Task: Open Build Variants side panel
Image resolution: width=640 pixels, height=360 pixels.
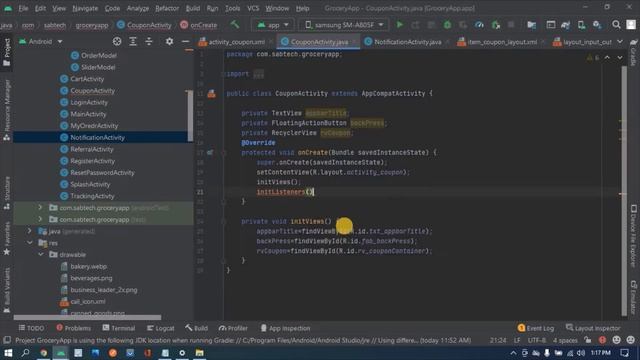Action: (x=7, y=291)
